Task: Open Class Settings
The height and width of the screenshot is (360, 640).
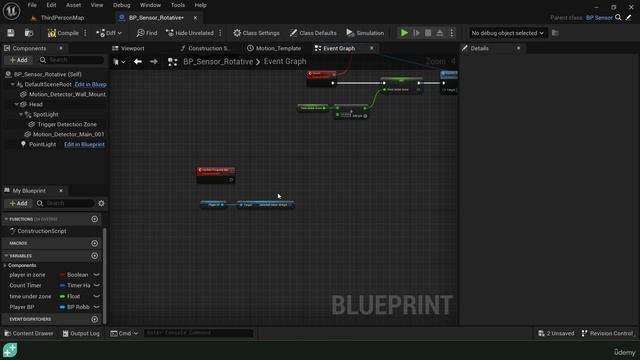Action: 256,33
